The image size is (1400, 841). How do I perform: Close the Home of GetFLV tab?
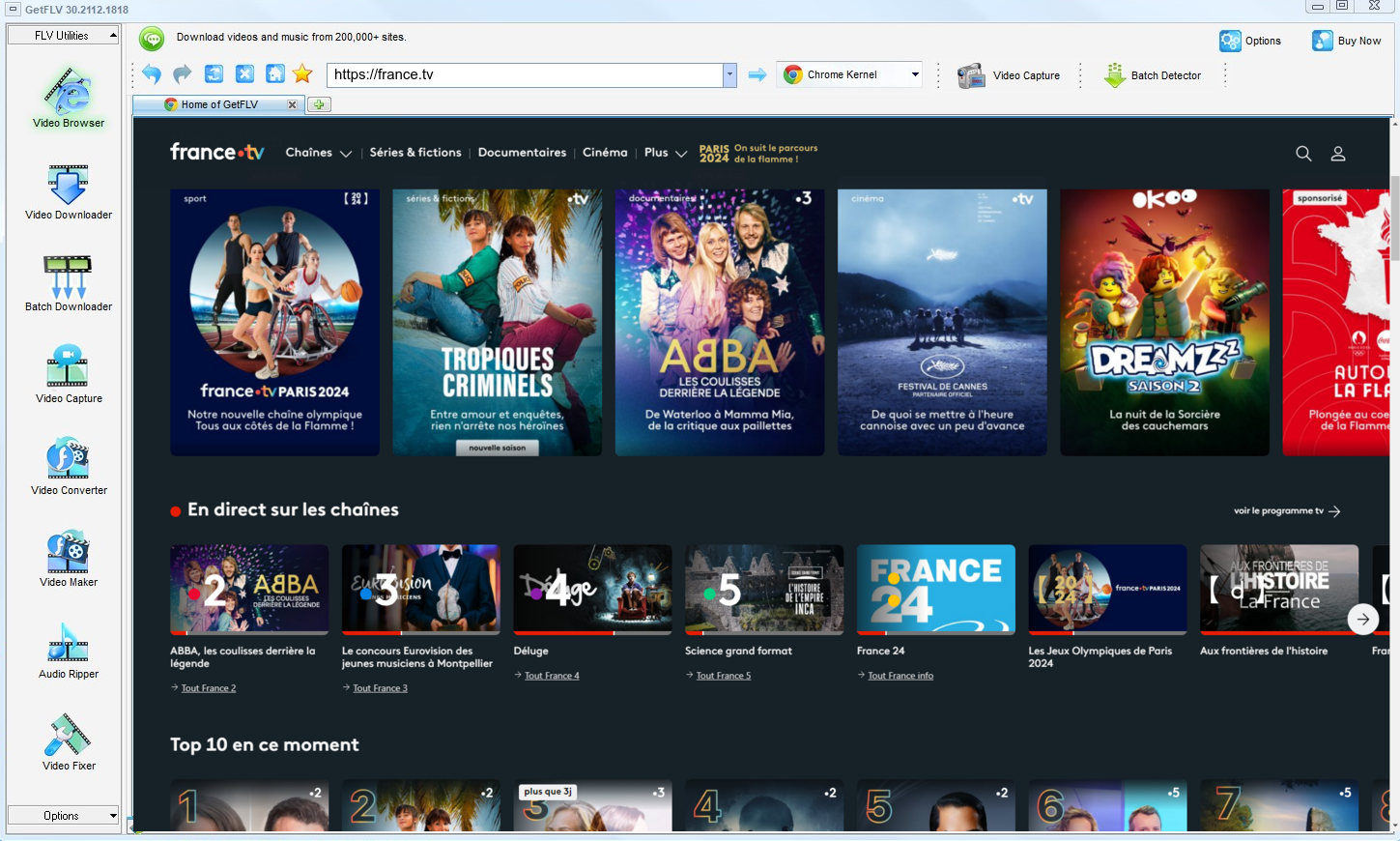point(292,104)
